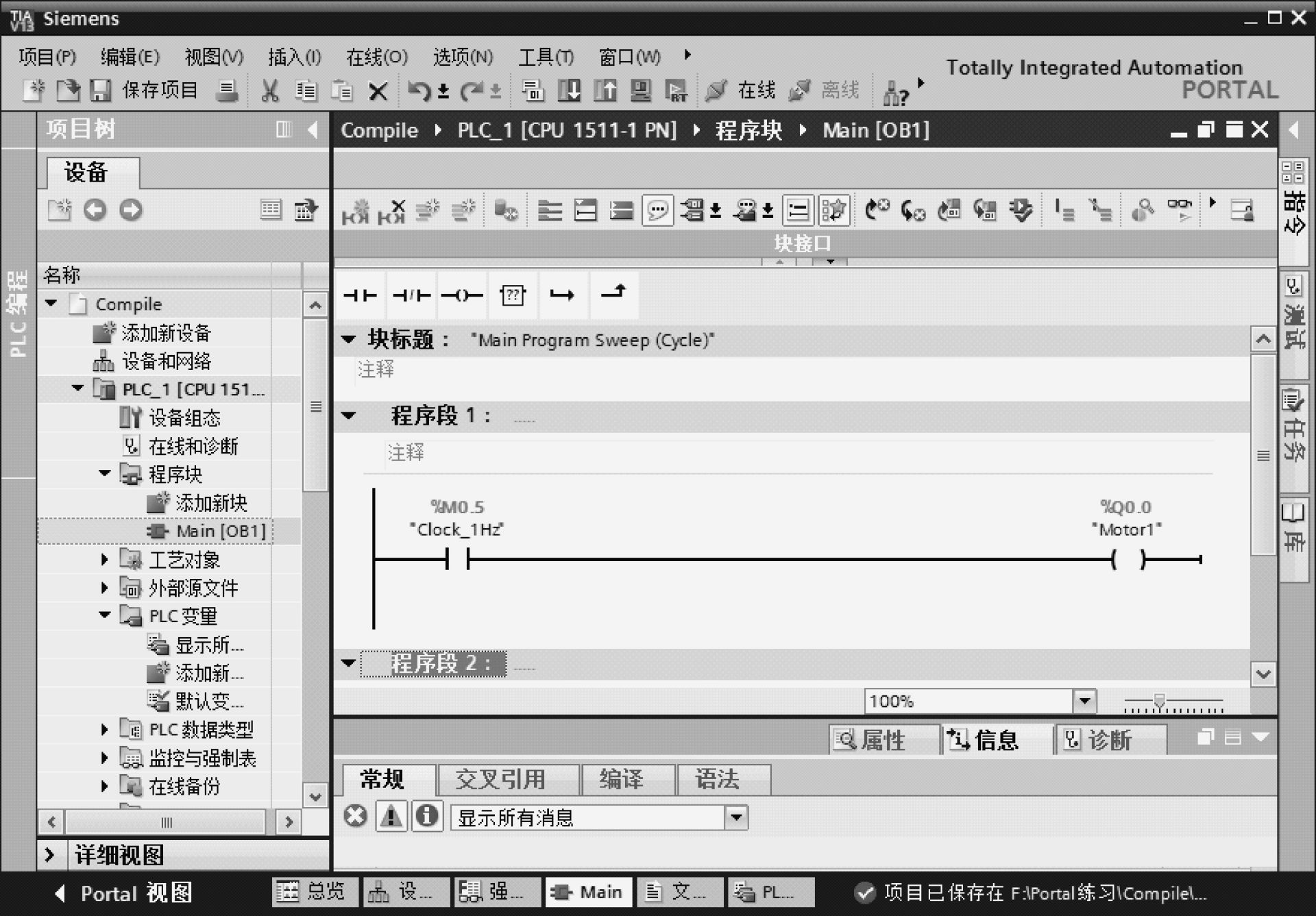Toggle the warning messages filter button
Viewport: 1316px width, 916px height.
coord(391,817)
